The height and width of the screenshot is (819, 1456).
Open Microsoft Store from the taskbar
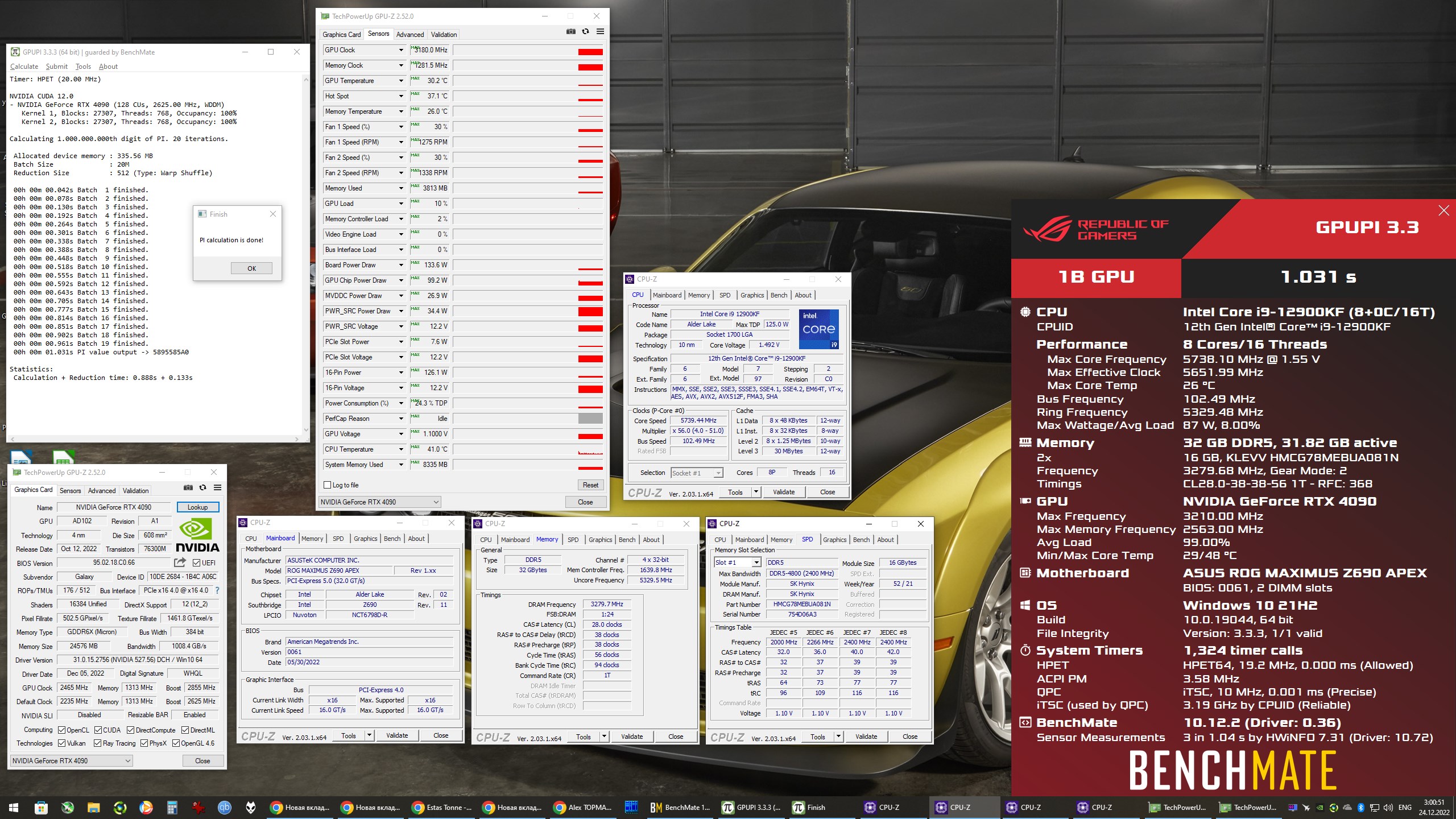point(40,807)
